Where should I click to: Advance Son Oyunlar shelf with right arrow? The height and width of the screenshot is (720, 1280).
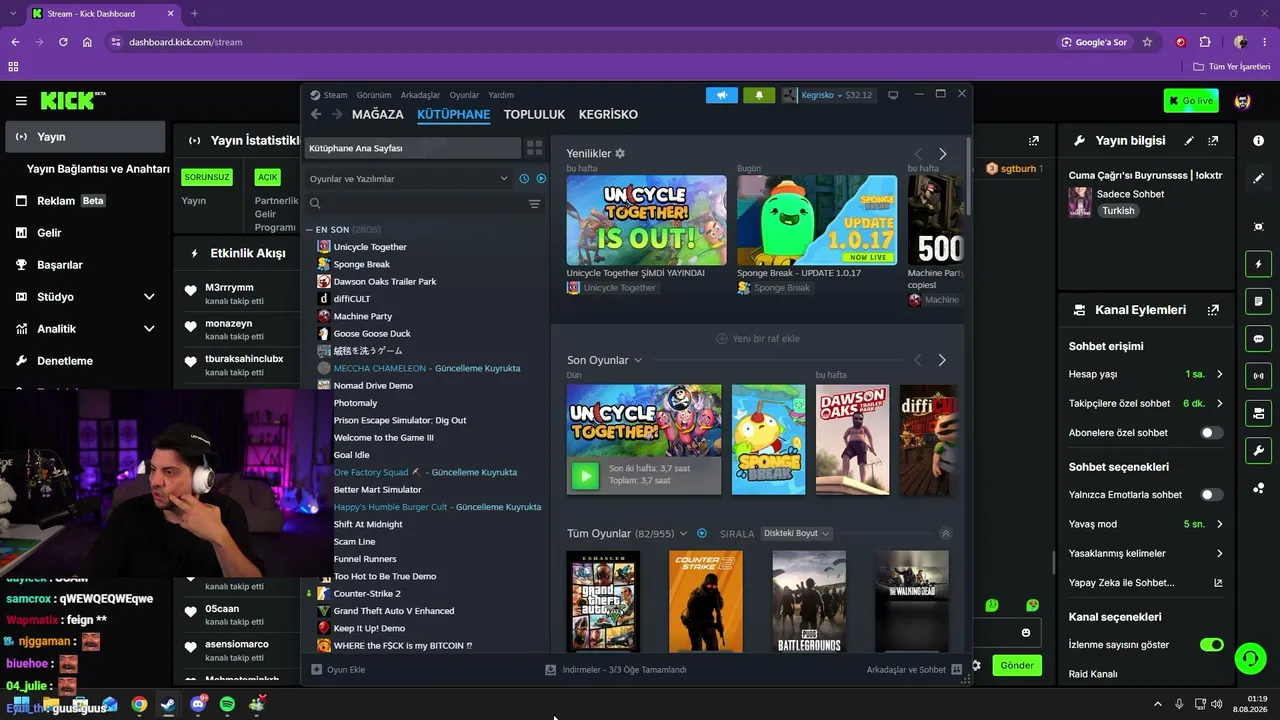click(x=942, y=360)
